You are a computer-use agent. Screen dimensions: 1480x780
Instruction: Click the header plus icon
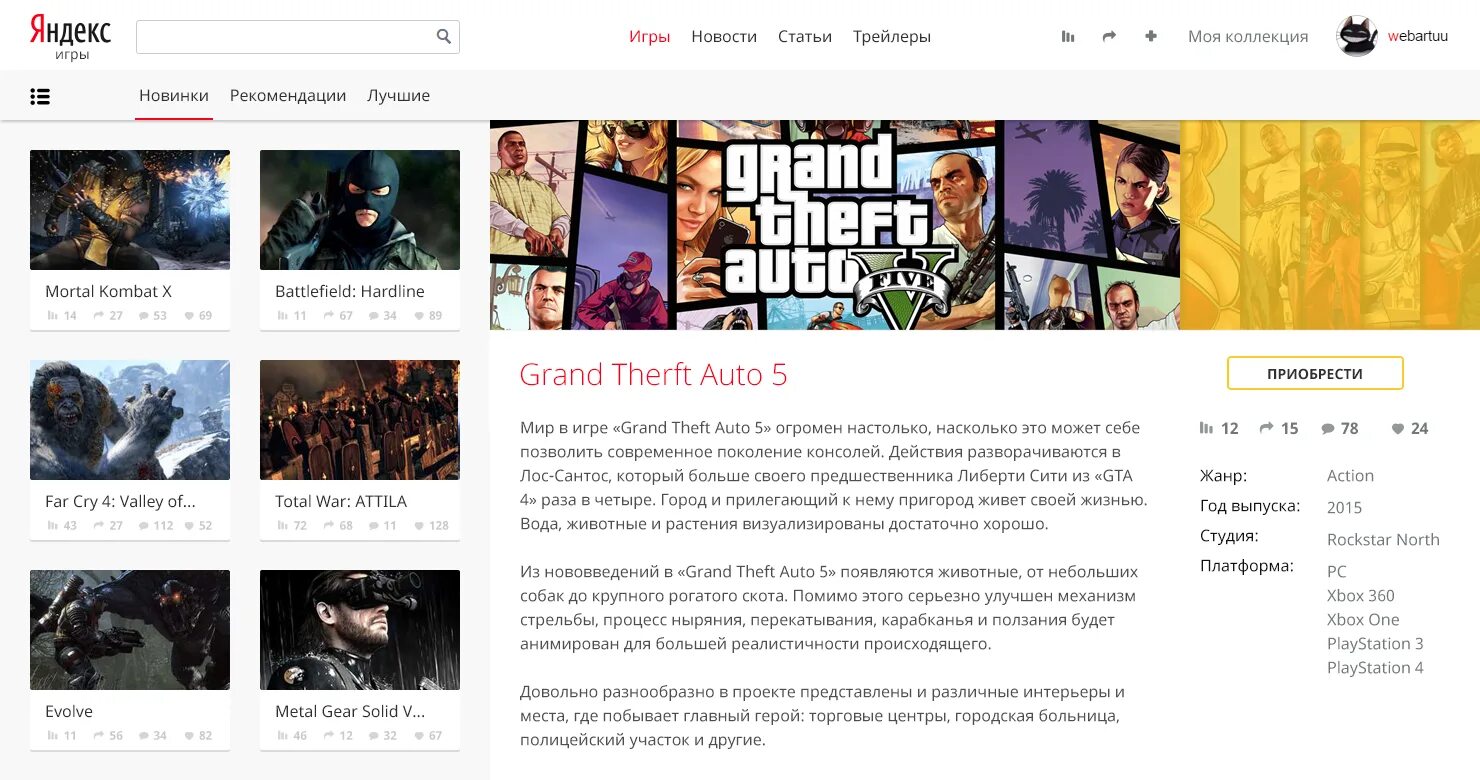[x=1151, y=36]
